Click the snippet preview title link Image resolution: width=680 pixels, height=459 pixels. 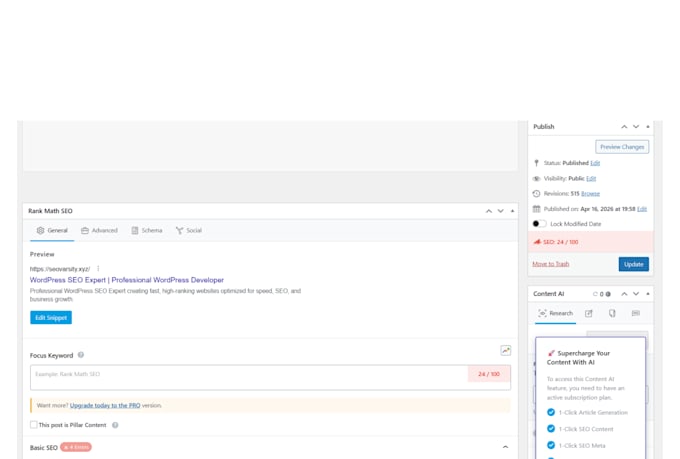click(127, 280)
